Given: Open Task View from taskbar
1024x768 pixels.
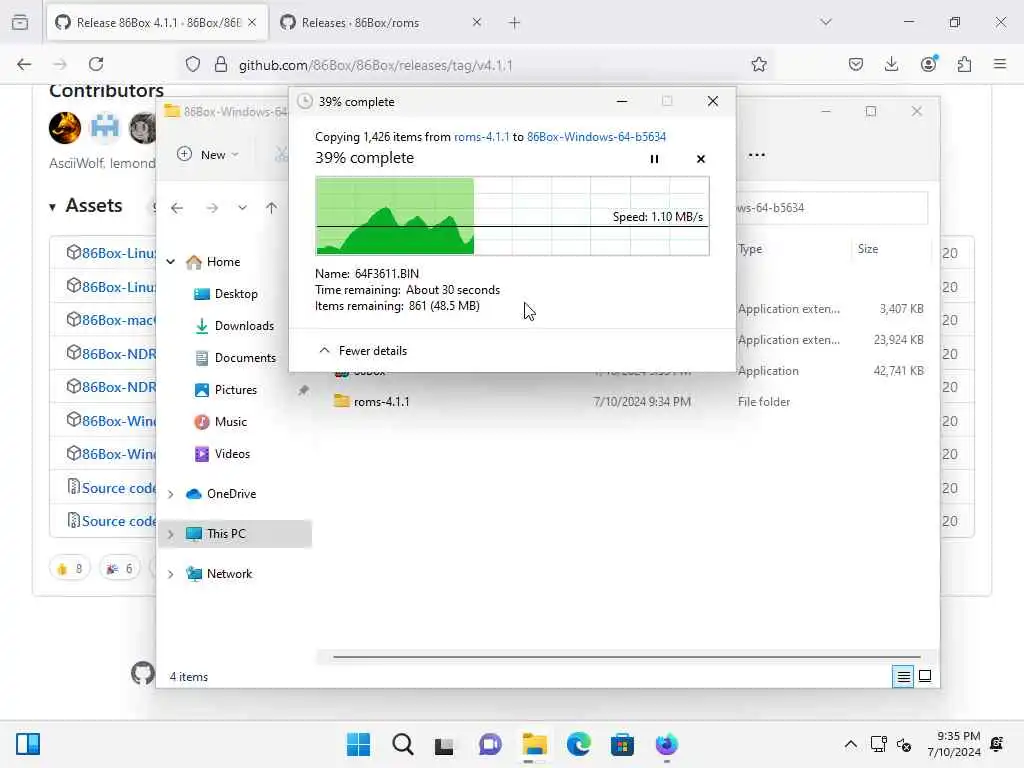Looking at the screenshot, I should pyautogui.click(x=444, y=744).
